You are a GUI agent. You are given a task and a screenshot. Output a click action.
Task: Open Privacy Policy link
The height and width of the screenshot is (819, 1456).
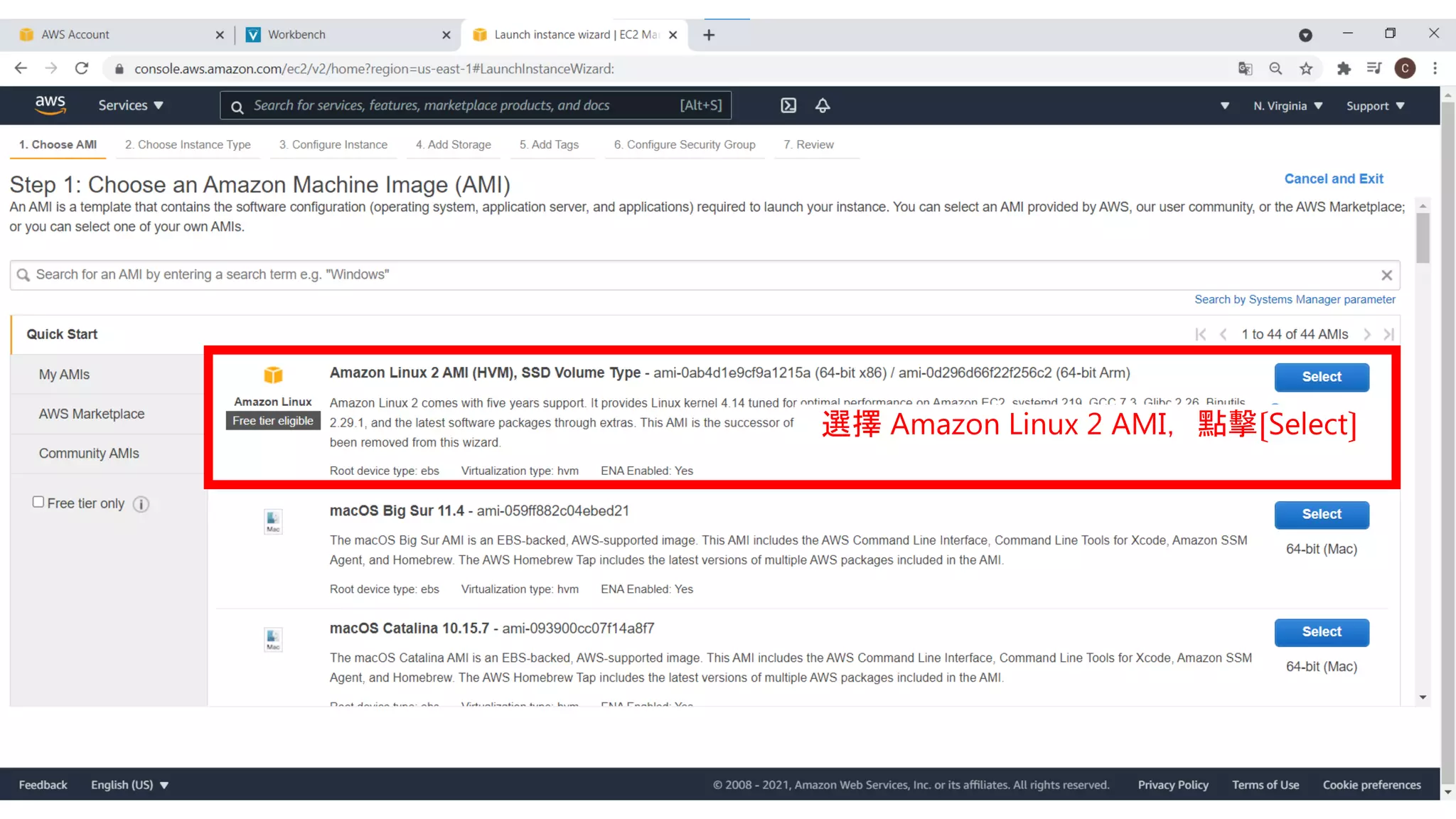pos(1173,785)
